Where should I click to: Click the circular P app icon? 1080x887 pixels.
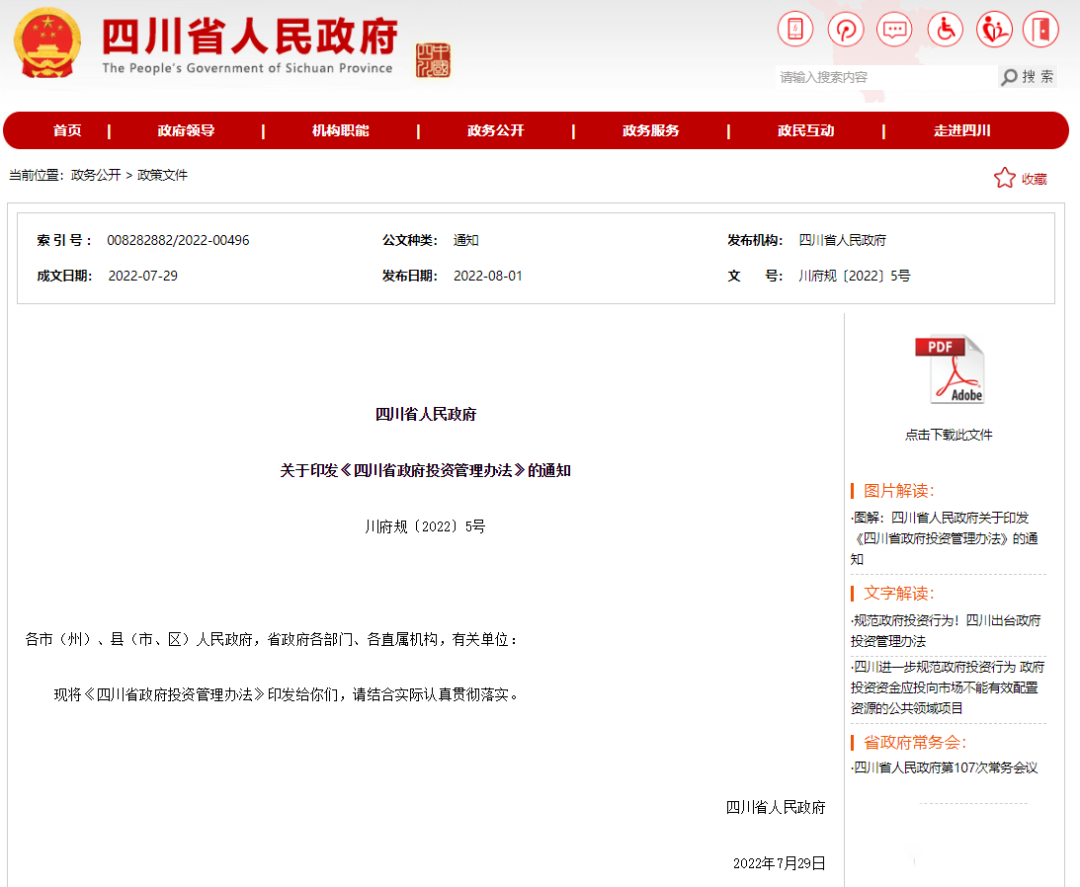[x=845, y=29]
